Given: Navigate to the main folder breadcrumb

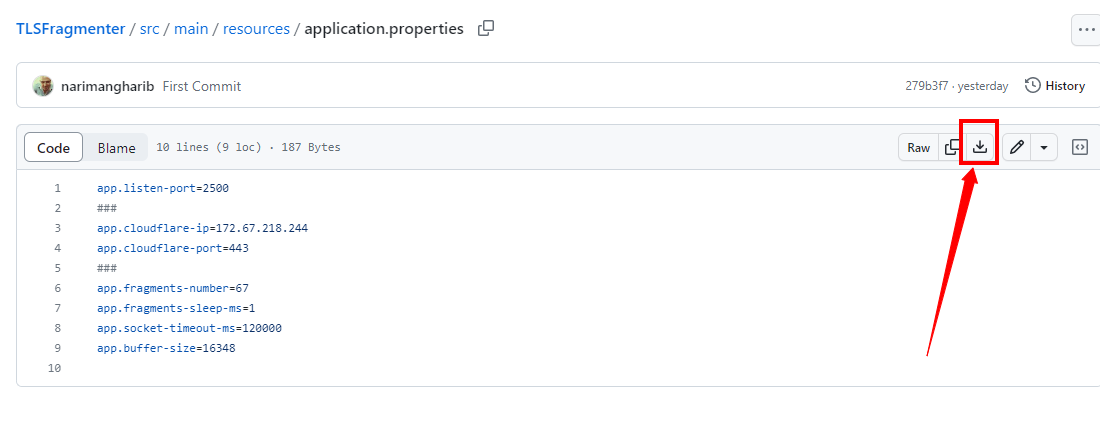Looking at the screenshot, I should 191,29.
